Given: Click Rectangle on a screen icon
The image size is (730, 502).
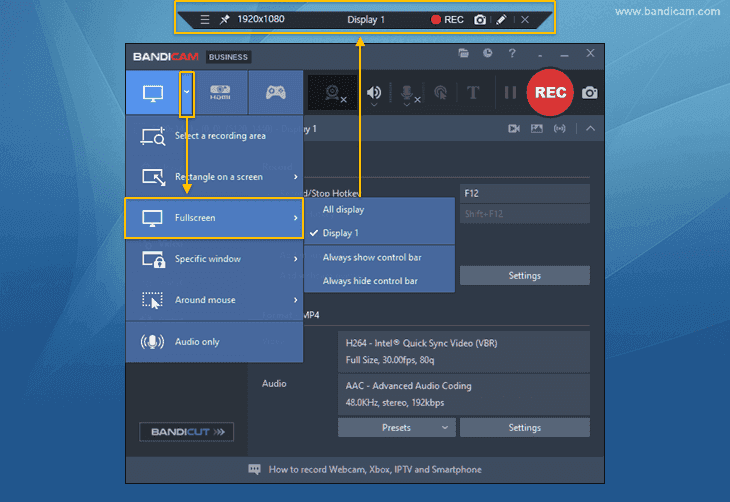Looking at the screenshot, I should (x=154, y=177).
